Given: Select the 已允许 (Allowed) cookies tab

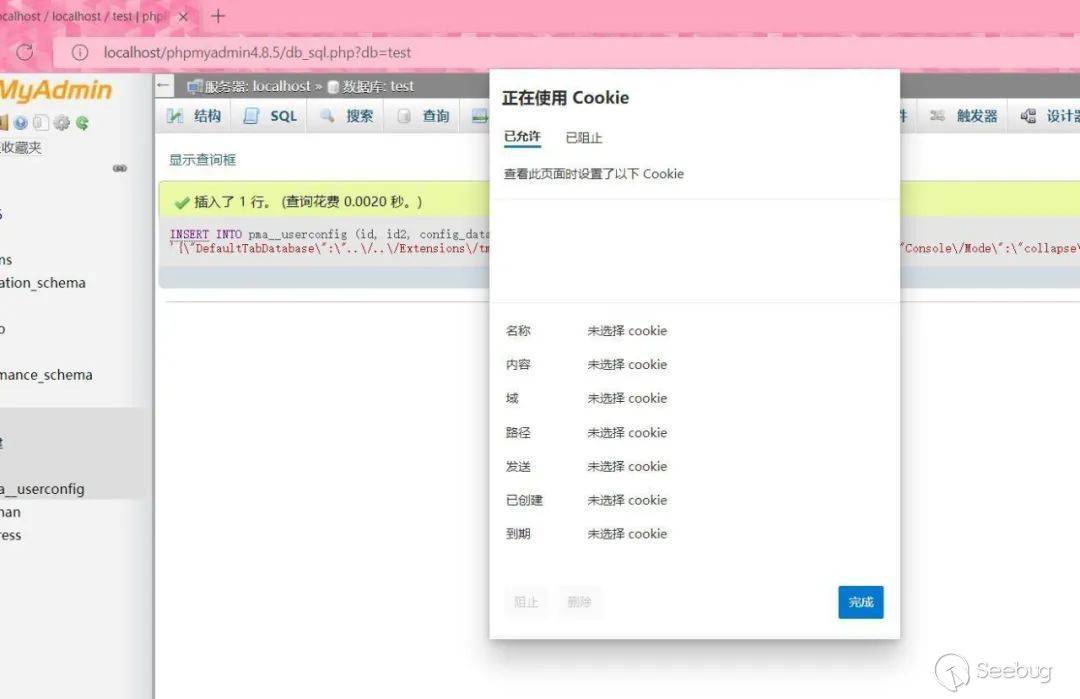Looking at the screenshot, I should pos(521,137).
